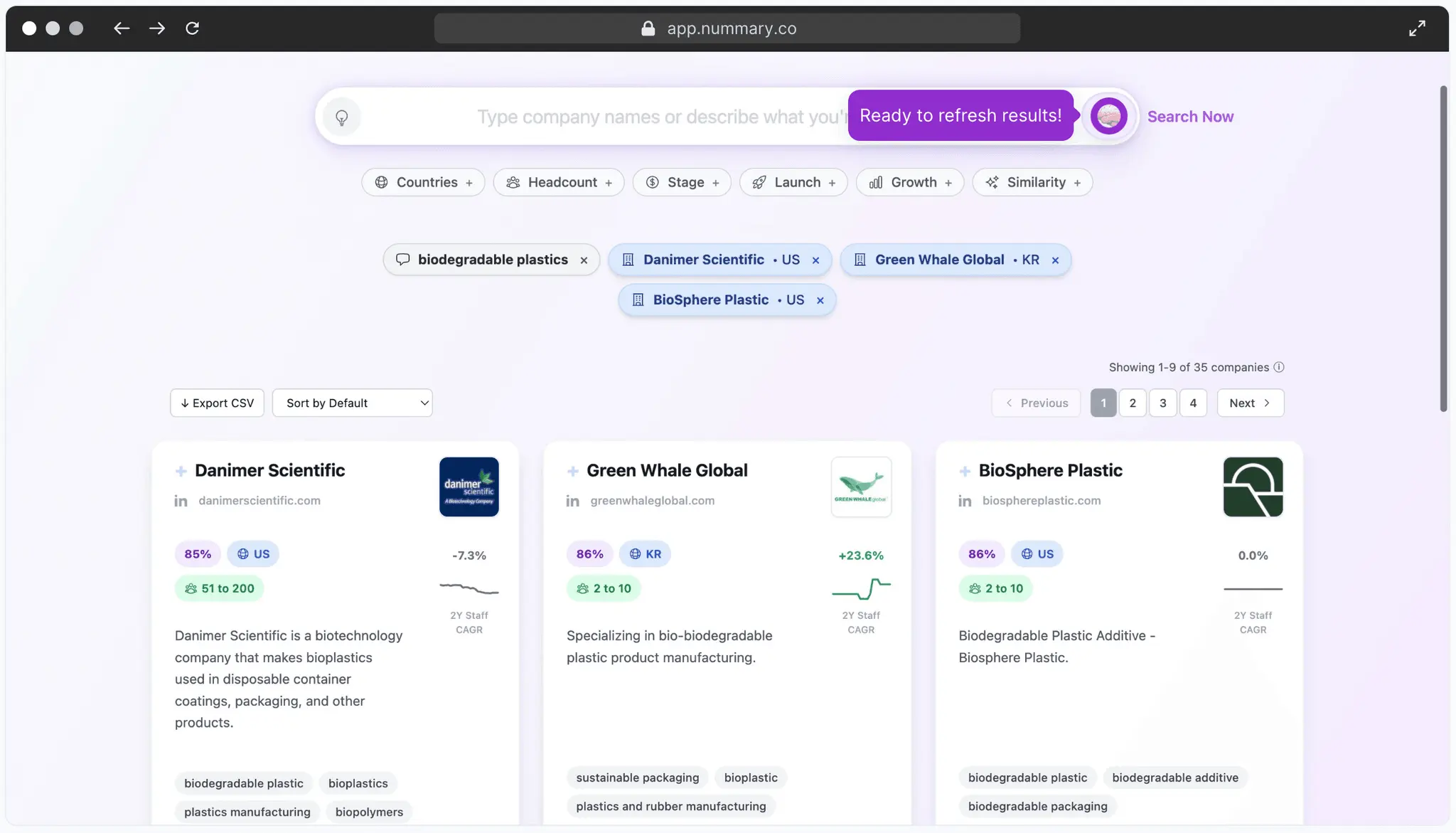The image size is (1456, 833).
Task: Go to results page 3
Action: click(x=1163, y=403)
